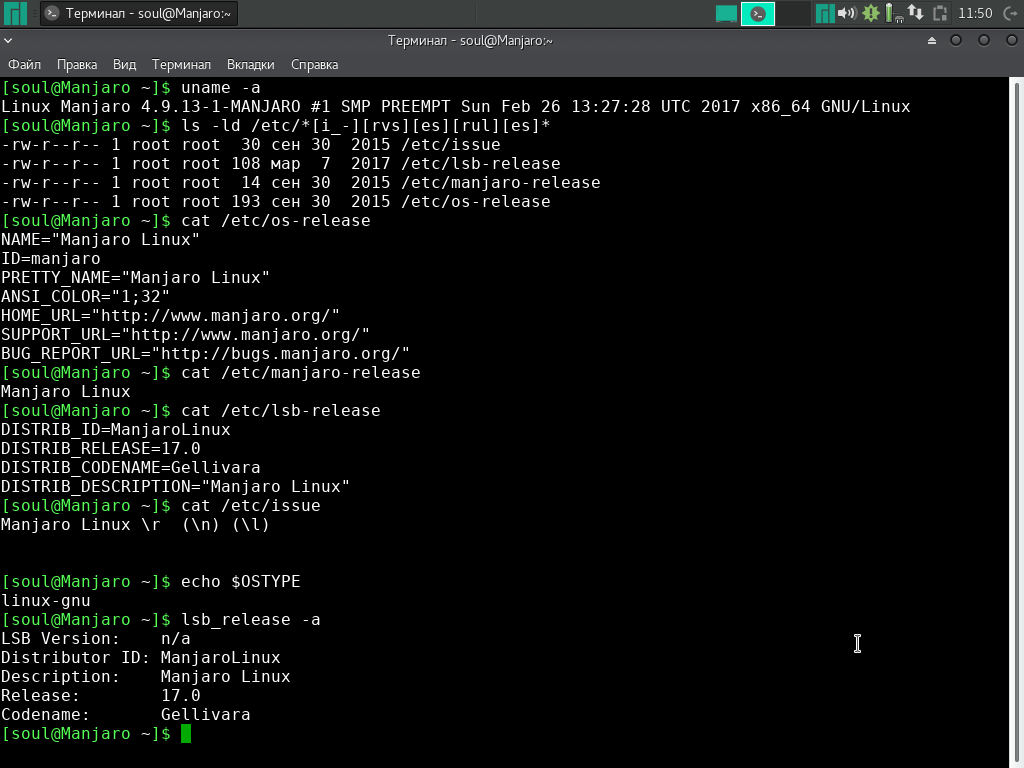Viewport: 1024px width, 768px height.
Task: Click the 'DISTRIB_DESCRIPTION' line
Action: click(176, 487)
